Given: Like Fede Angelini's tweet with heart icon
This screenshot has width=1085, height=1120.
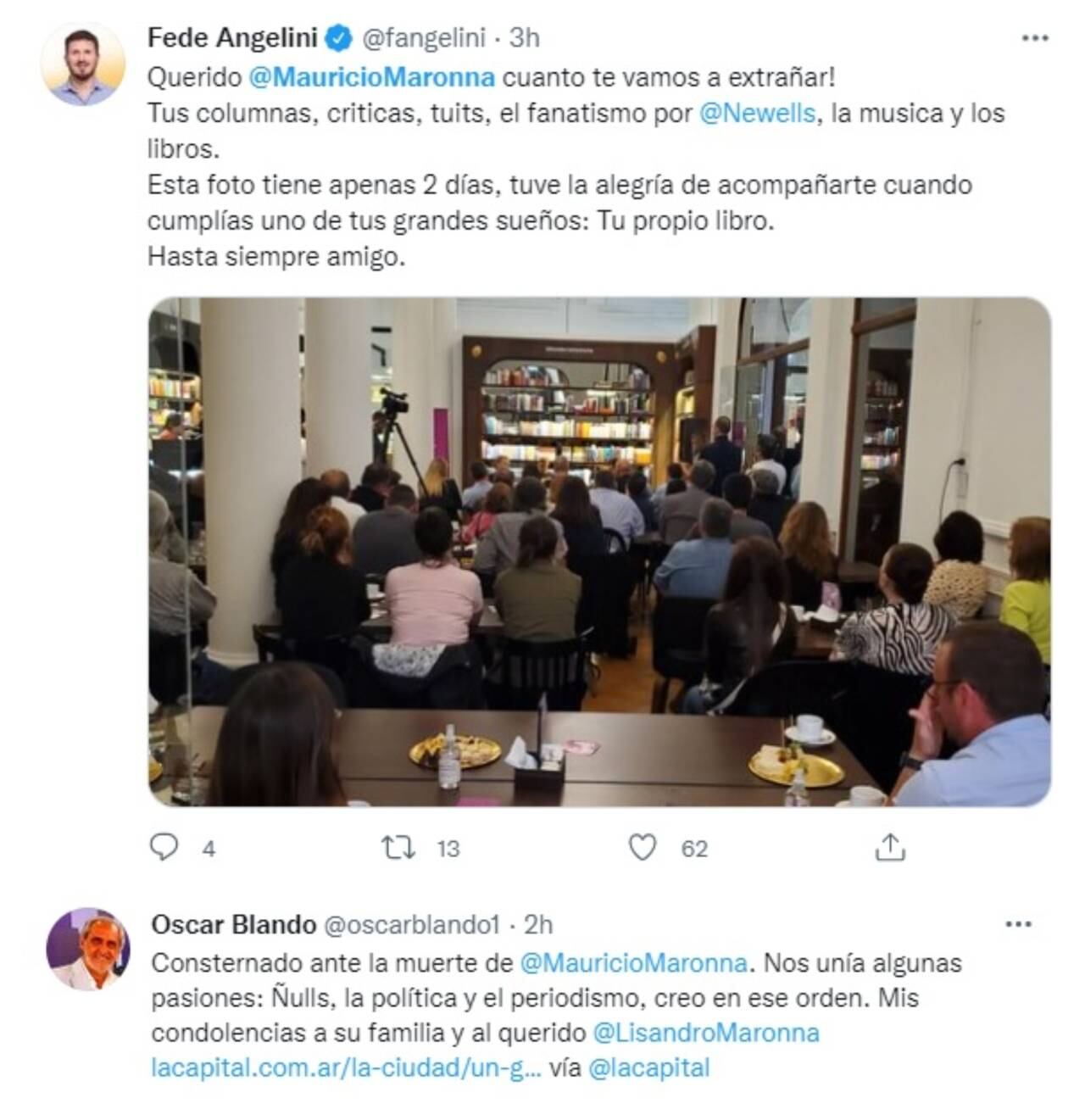Looking at the screenshot, I should point(643,847).
